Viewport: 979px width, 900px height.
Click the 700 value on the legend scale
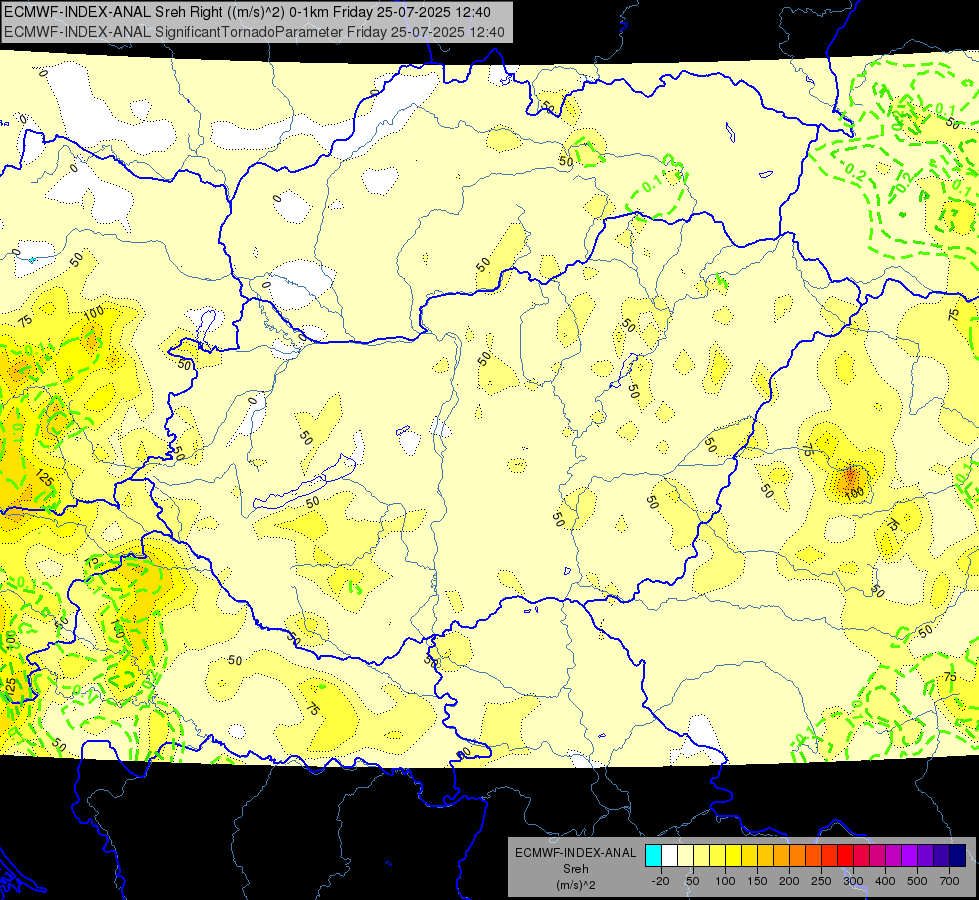(949, 881)
